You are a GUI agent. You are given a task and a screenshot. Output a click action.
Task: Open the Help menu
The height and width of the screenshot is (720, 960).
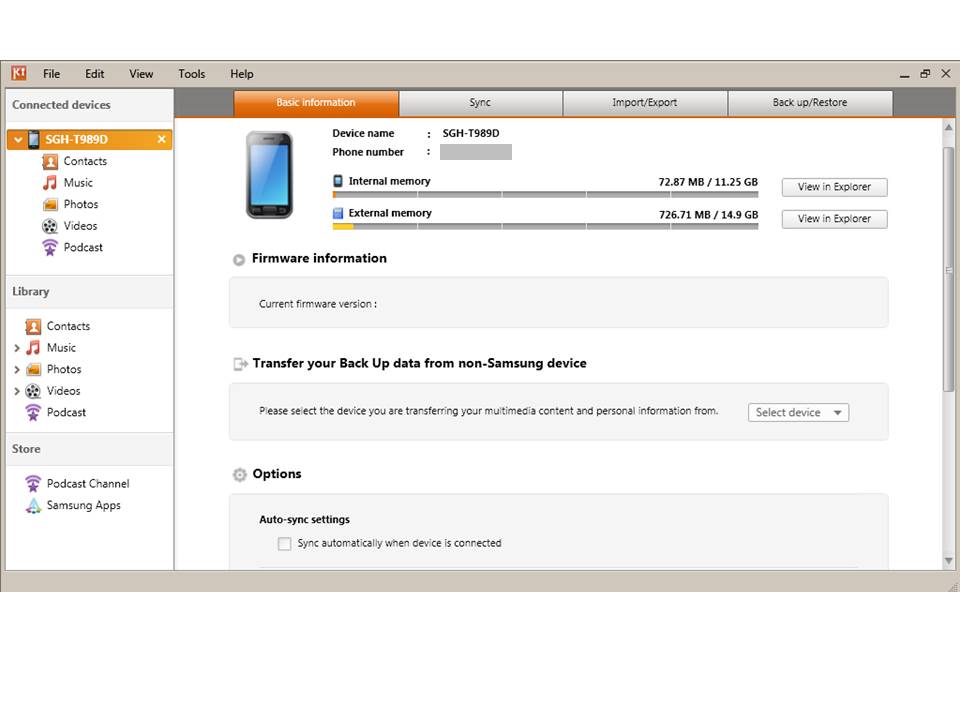click(242, 74)
